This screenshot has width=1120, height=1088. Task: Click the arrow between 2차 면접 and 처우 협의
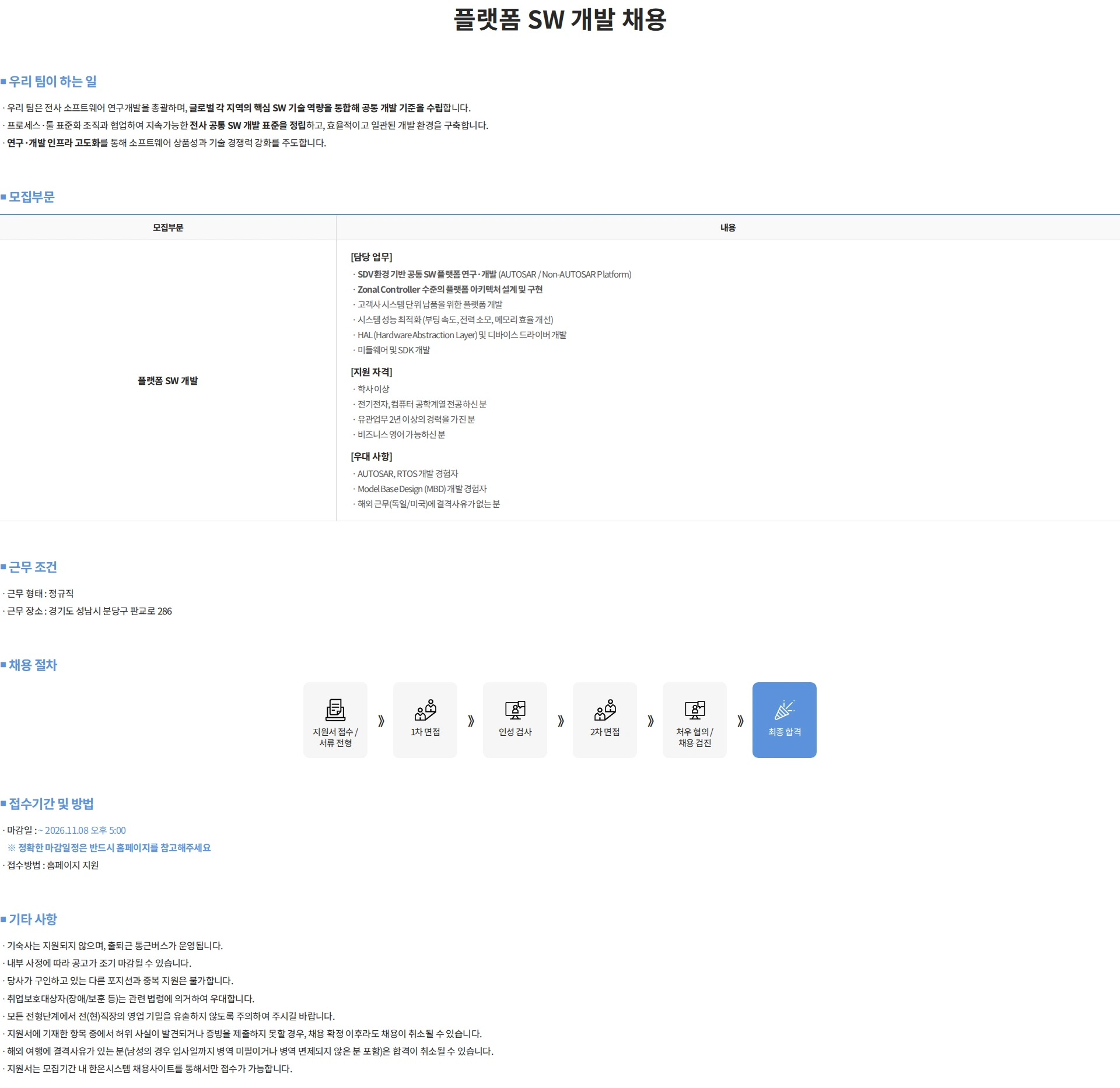(650, 721)
